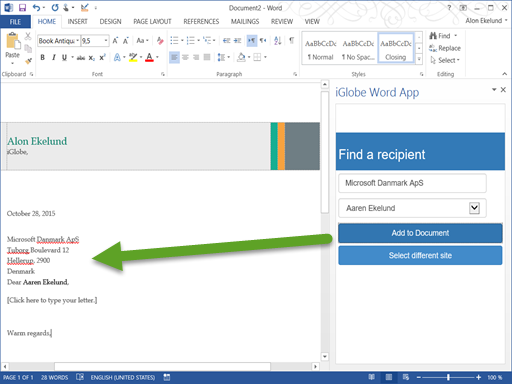The width and height of the screenshot is (512, 384).
Task: Increase font size with Grow Font icon
Action: [x=115, y=41]
